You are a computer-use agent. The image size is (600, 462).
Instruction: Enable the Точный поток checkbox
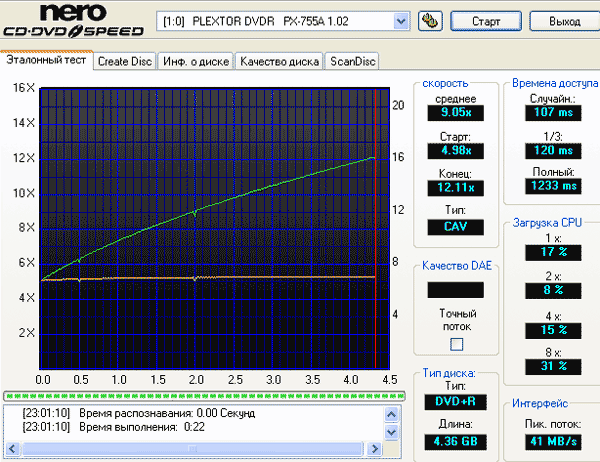coord(456,344)
